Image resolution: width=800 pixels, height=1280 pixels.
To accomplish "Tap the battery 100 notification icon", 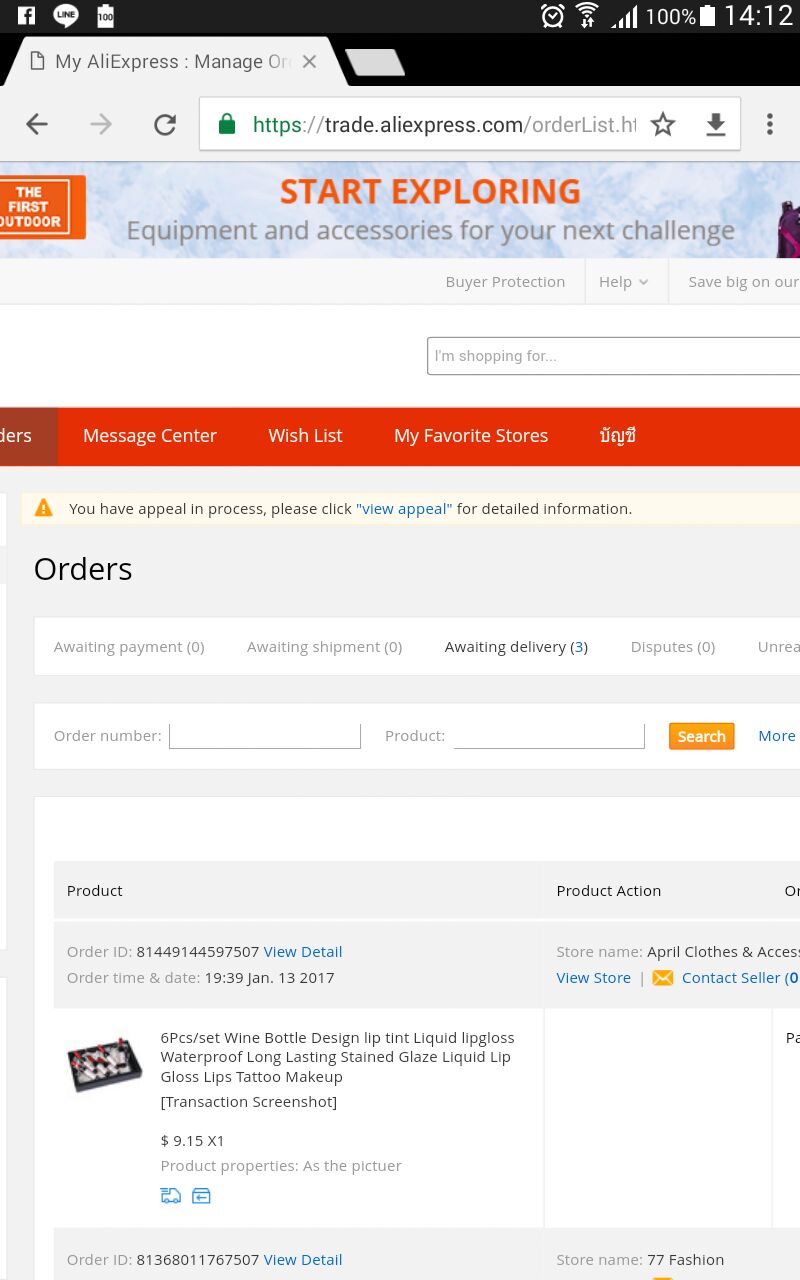I will pyautogui.click(x=105, y=15).
